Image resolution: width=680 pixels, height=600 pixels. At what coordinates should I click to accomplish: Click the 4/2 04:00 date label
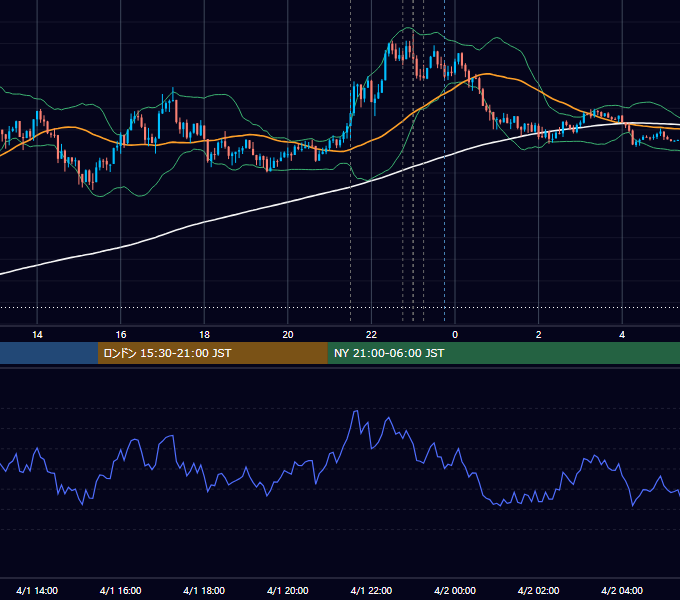(x=622, y=590)
